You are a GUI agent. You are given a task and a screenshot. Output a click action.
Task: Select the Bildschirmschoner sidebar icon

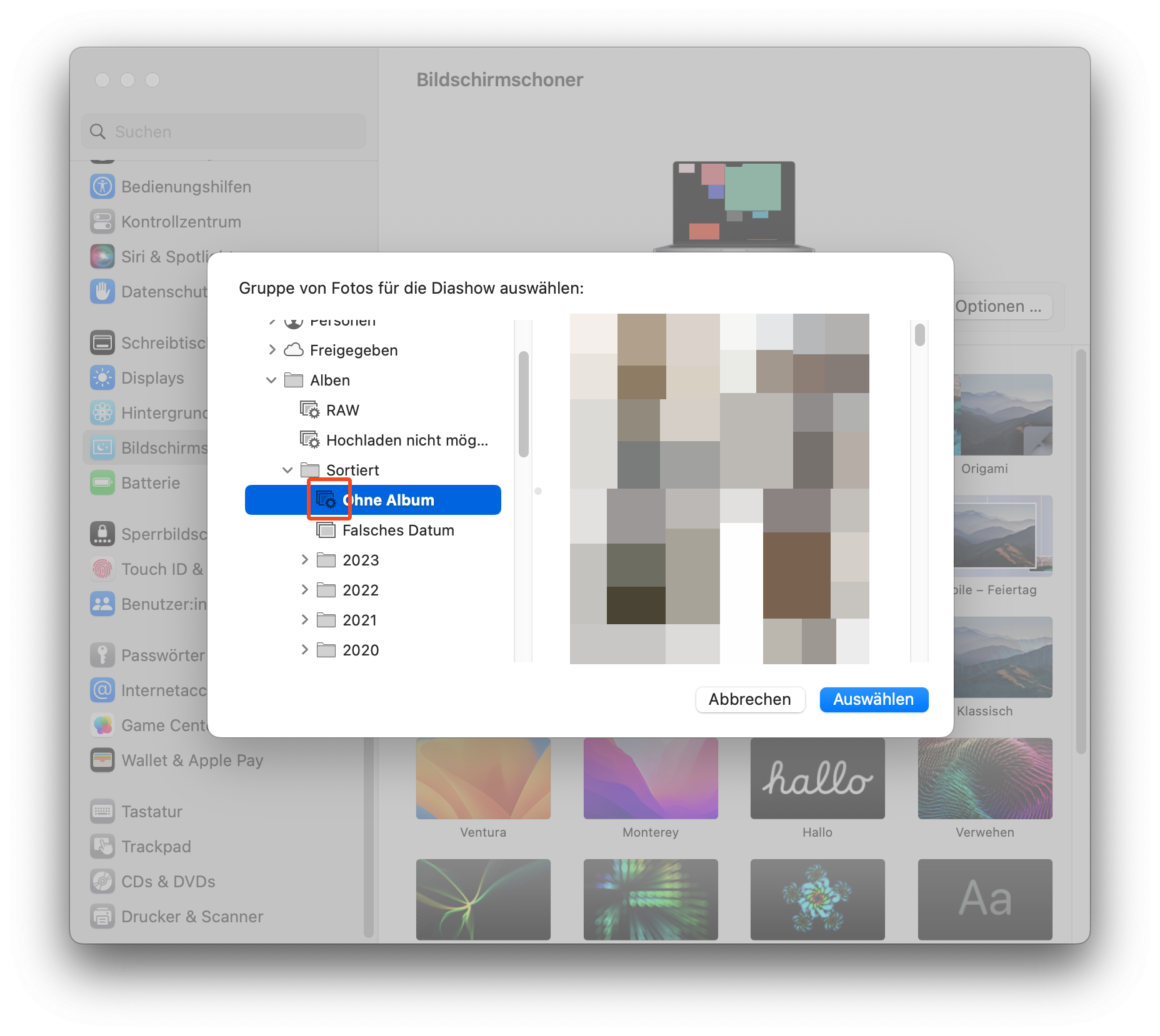(x=102, y=447)
